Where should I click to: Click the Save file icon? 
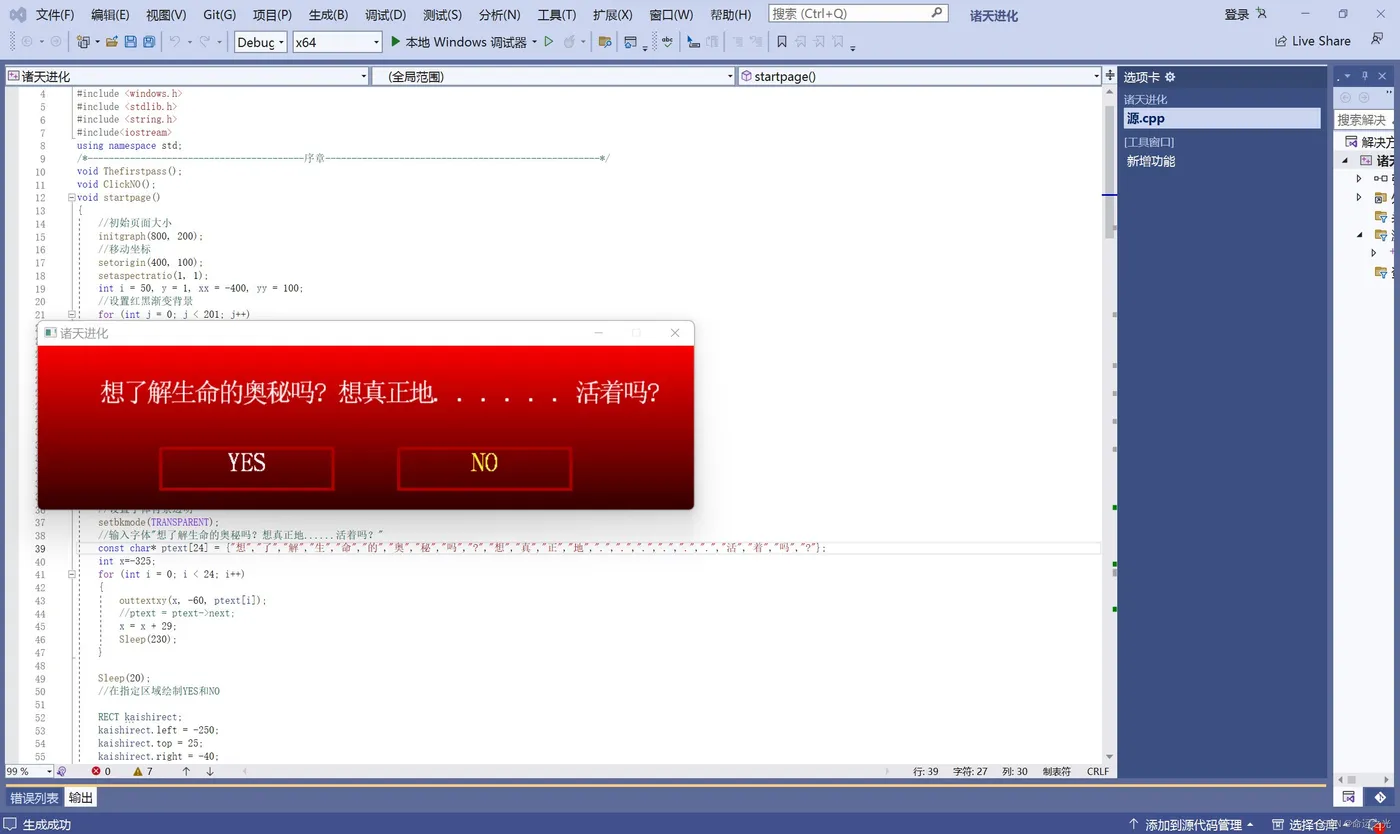point(131,42)
